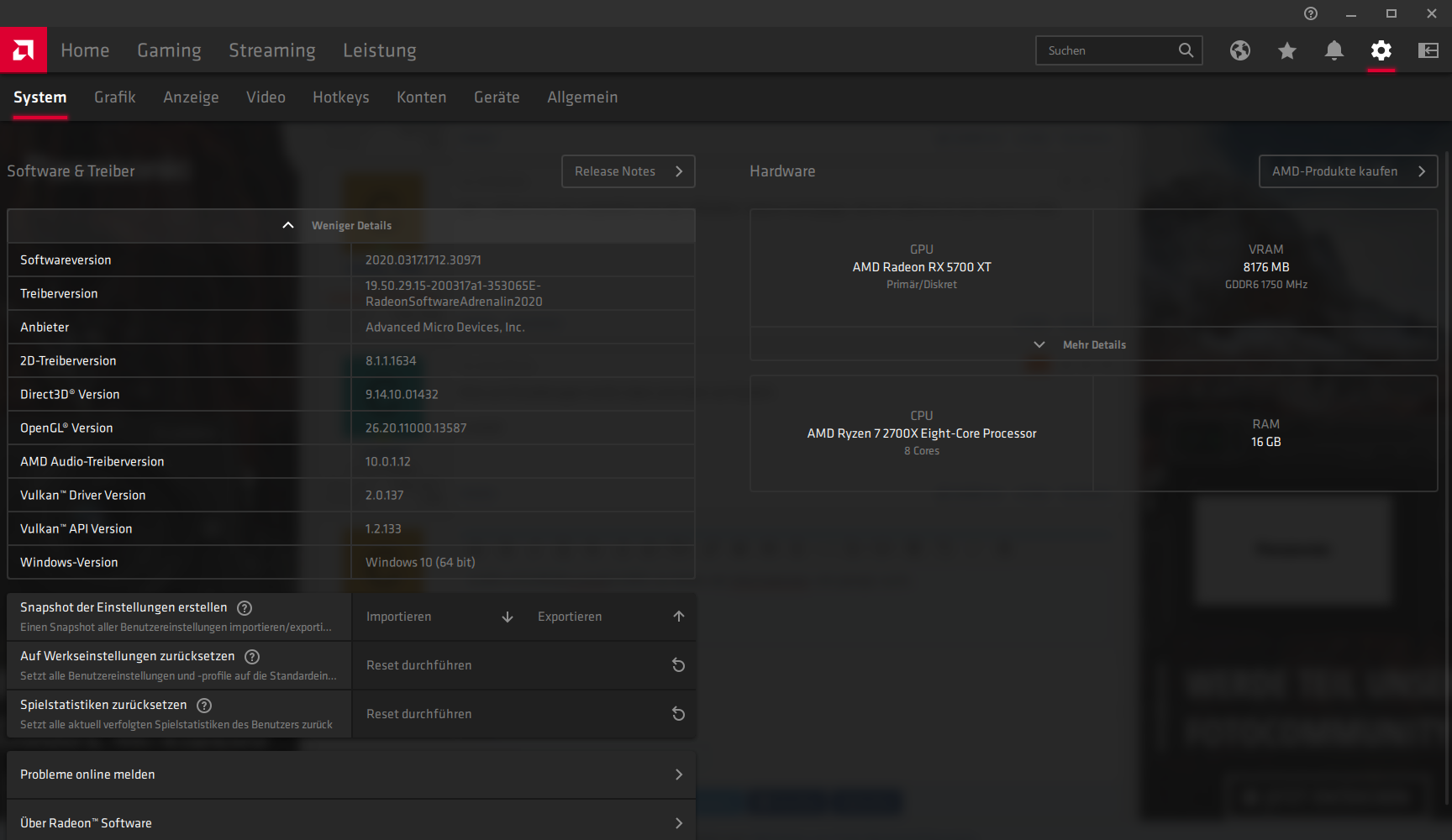Show help for Auf Werkseinstellungen zurücksetzen
Image resolution: width=1452 pixels, height=840 pixels.
coord(252,657)
